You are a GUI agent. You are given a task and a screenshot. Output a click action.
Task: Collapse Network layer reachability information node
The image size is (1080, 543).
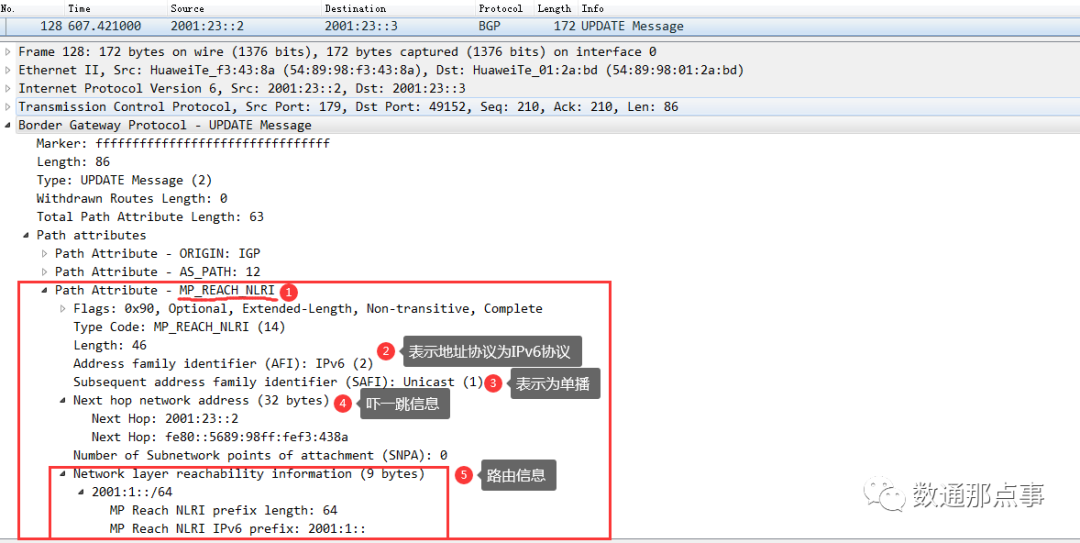[x=63, y=474]
